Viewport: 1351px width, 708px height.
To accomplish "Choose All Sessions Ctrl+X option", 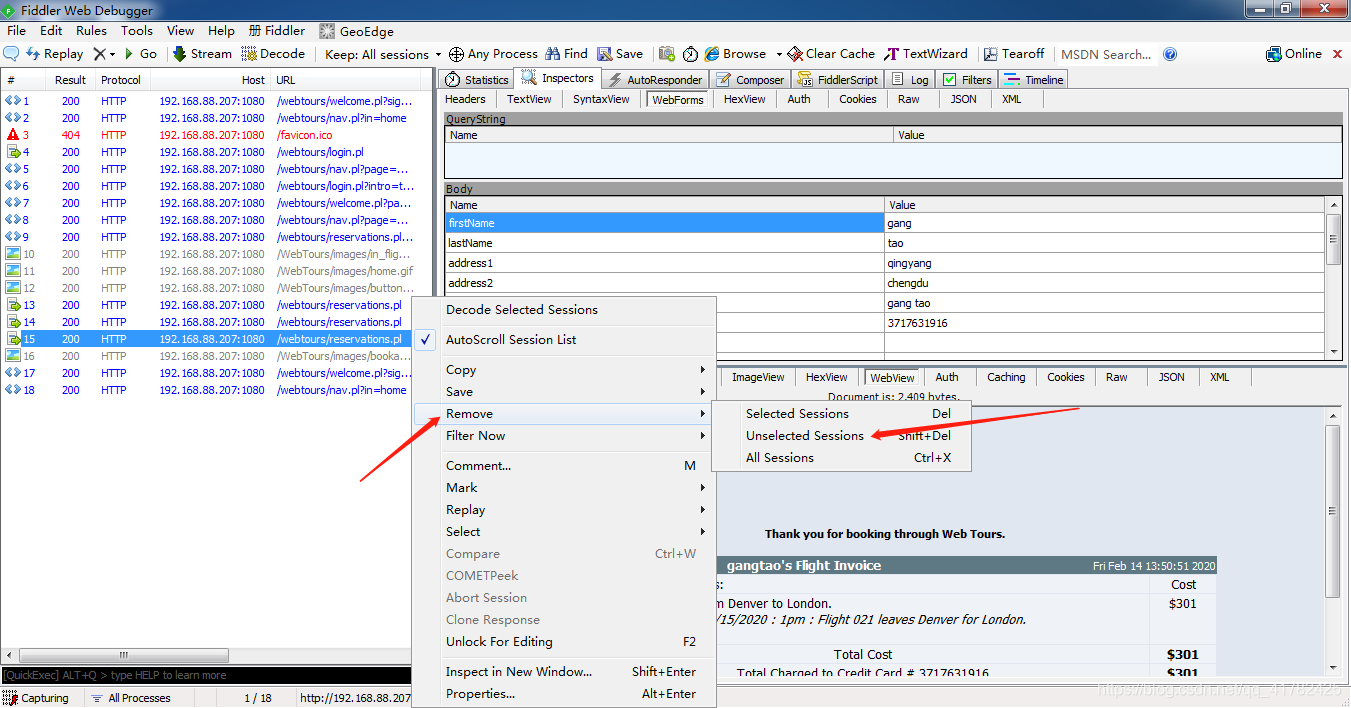I will point(841,458).
